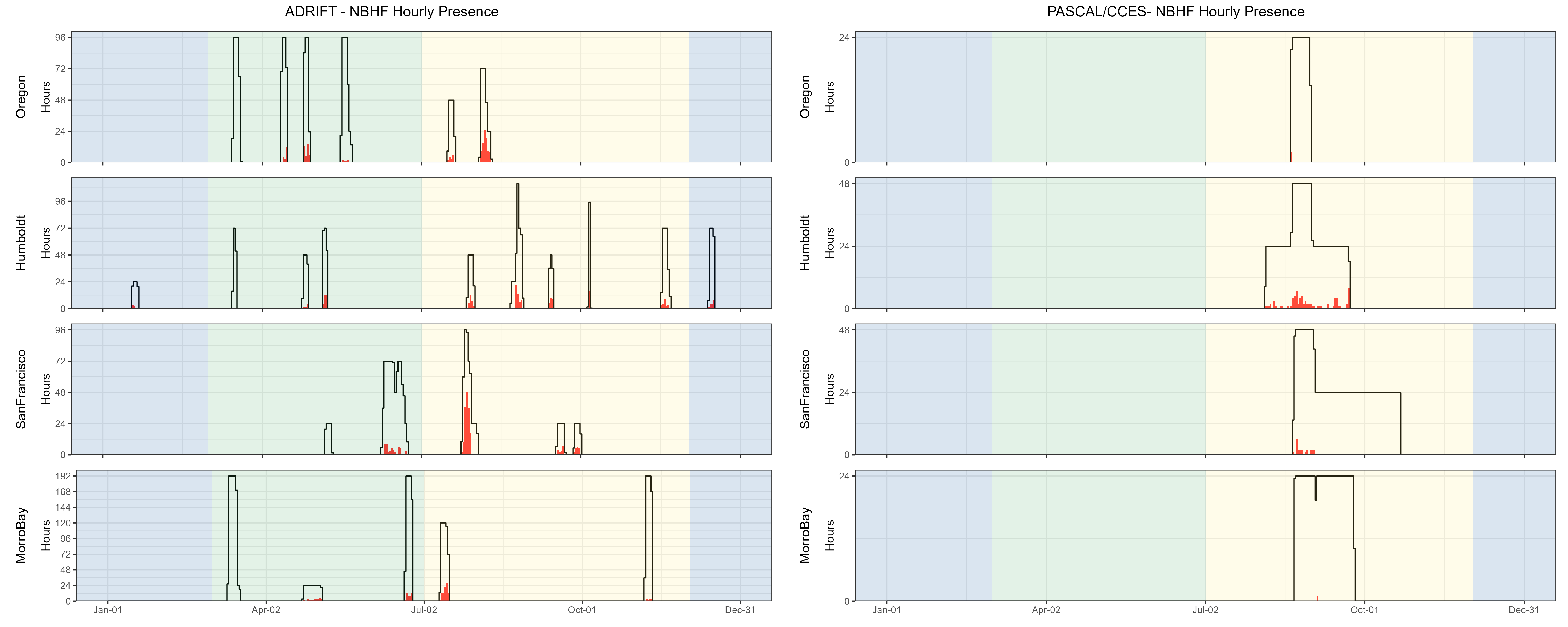
Task: Click the 192 tick on ADRIFT MorroBay axis
Action: pyautogui.click(x=63, y=476)
